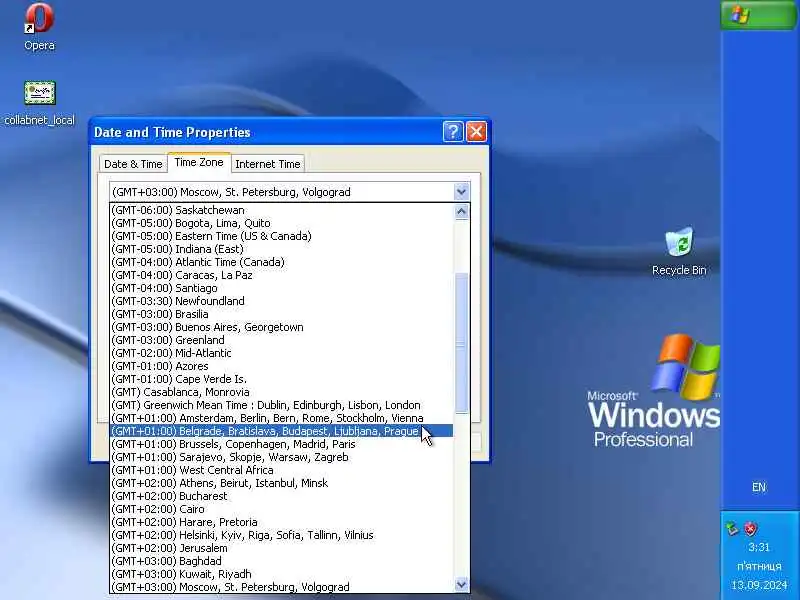The height and width of the screenshot is (600, 800).
Task: Select Brussels, Copenhagen, Madrid, Paris
Action: [282, 444]
